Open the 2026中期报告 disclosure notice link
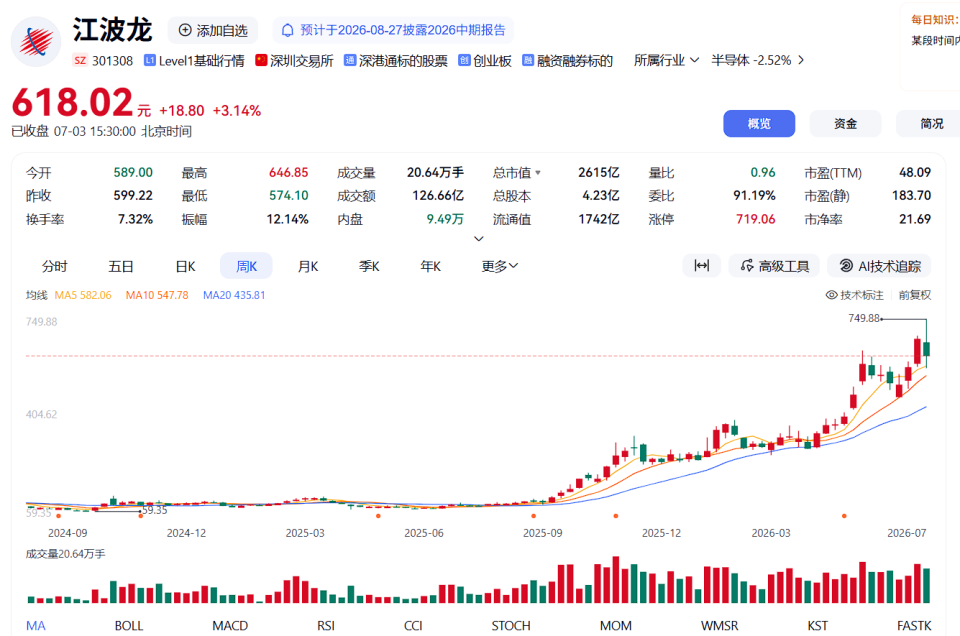Image resolution: width=960 pixels, height=636 pixels. (393, 30)
